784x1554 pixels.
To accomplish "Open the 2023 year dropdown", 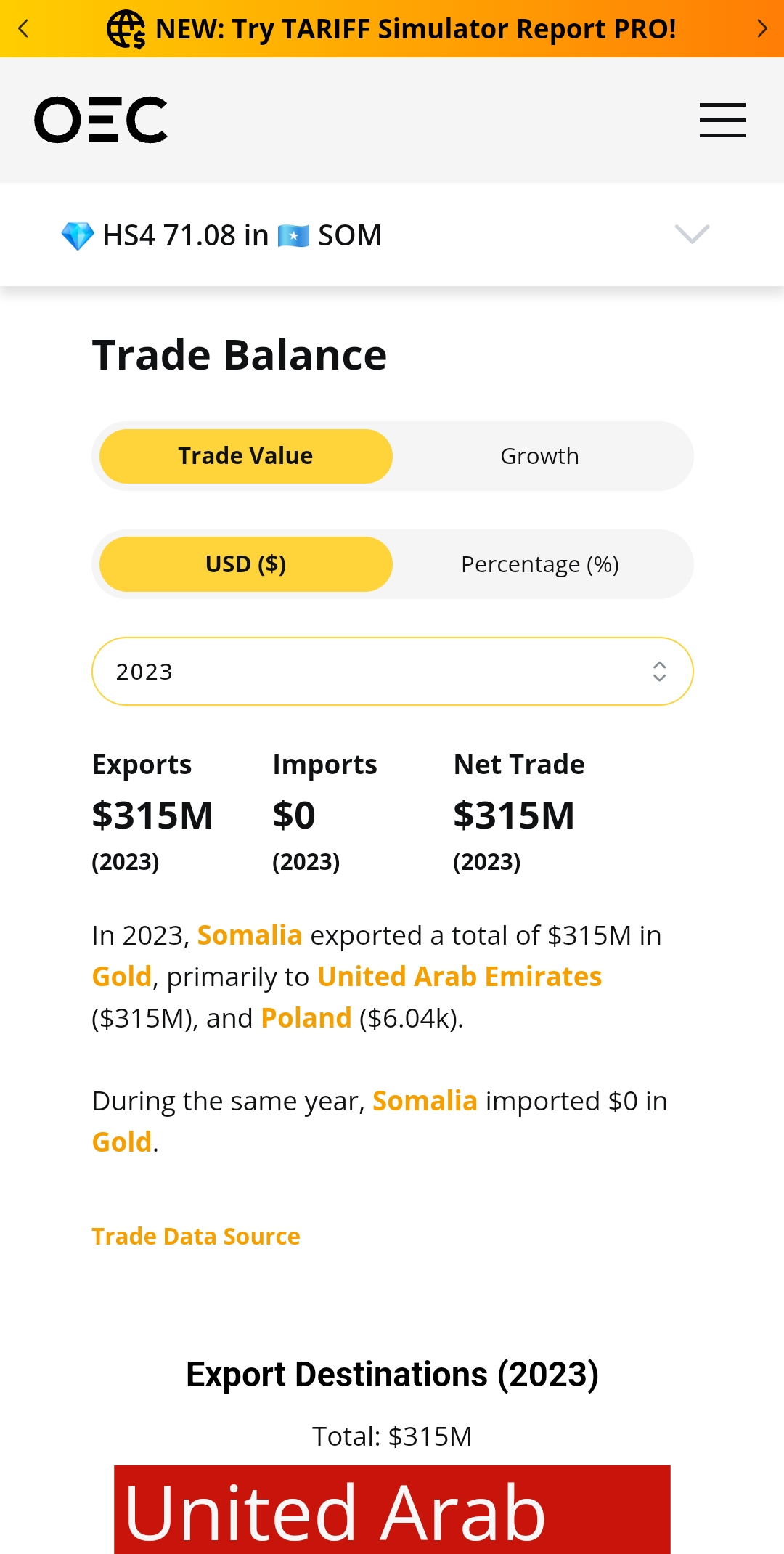I will pyautogui.click(x=393, y=672).
